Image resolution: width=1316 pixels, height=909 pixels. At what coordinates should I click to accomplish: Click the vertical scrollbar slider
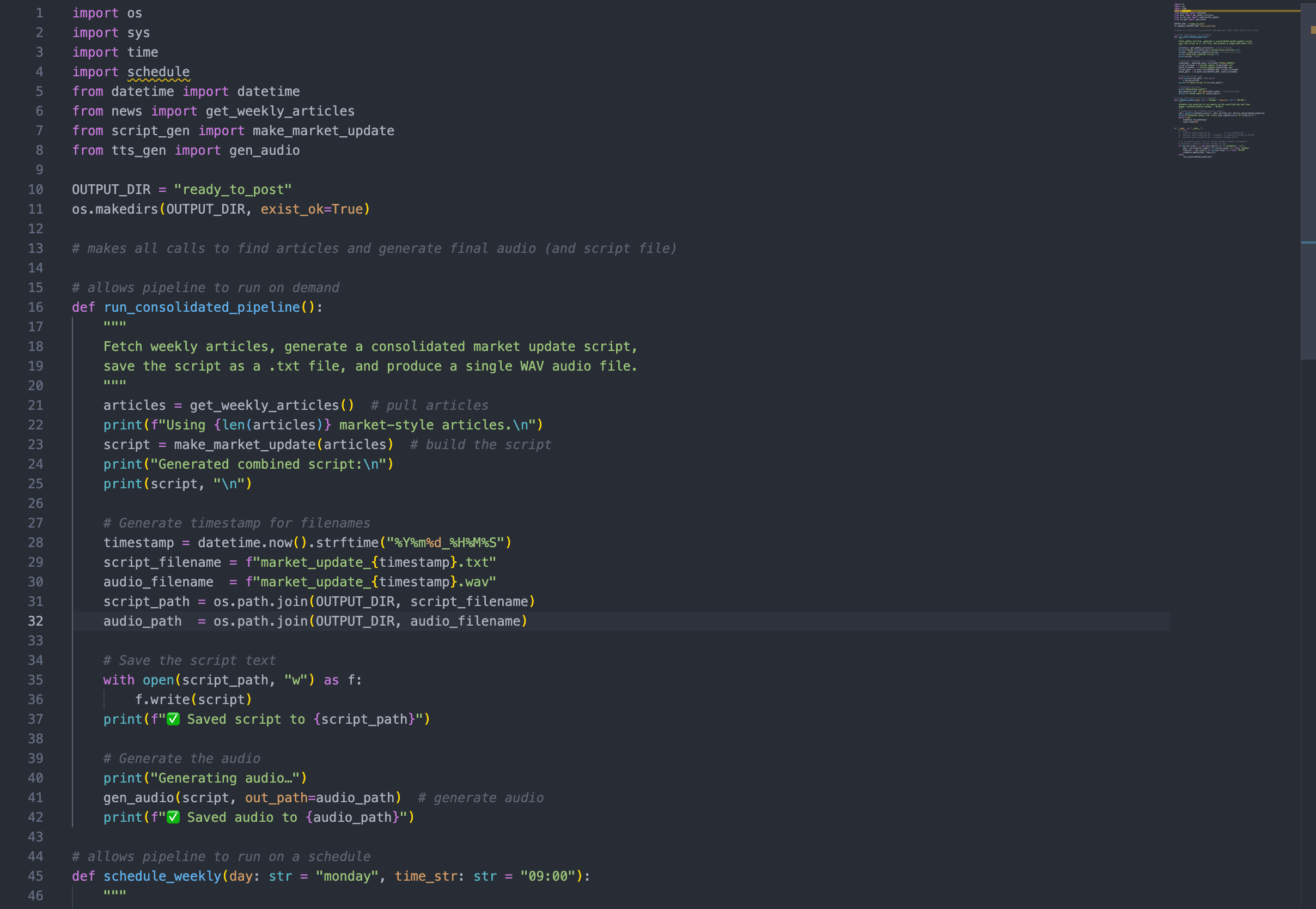pos(1307,182)
